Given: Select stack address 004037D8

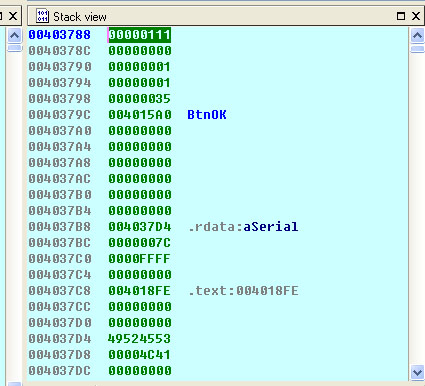Looking at the screenshot, I should (x=59, y=355).
